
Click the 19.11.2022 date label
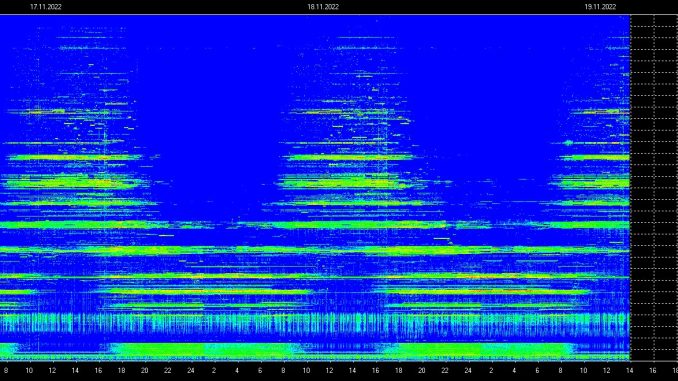pyautogui.click(x=600, y=7)
